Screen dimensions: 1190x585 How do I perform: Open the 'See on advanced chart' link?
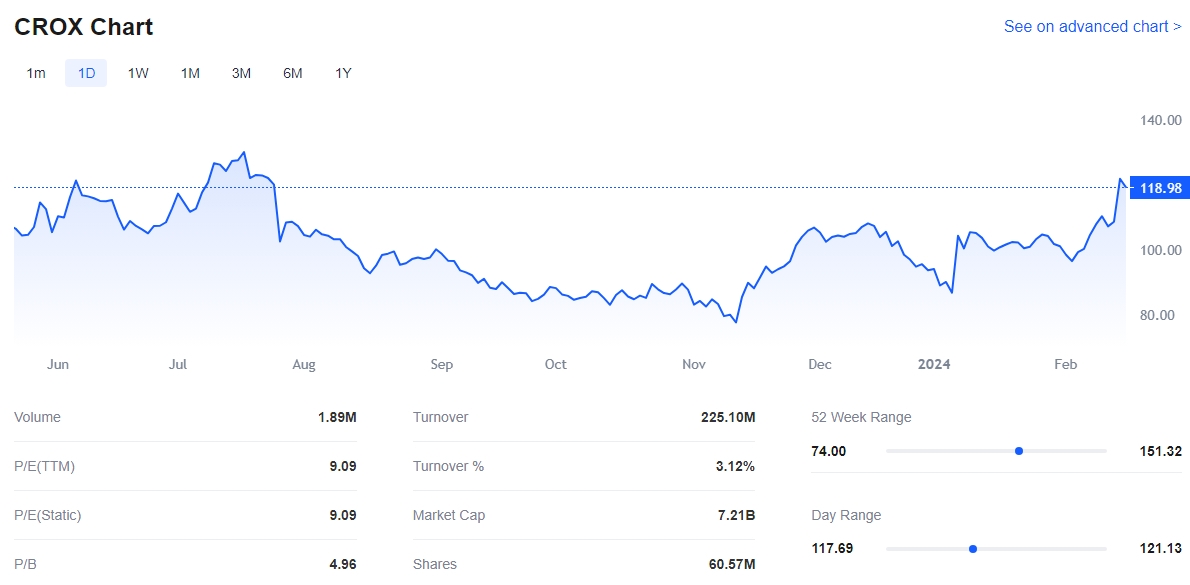click(x=1092, y=27)
